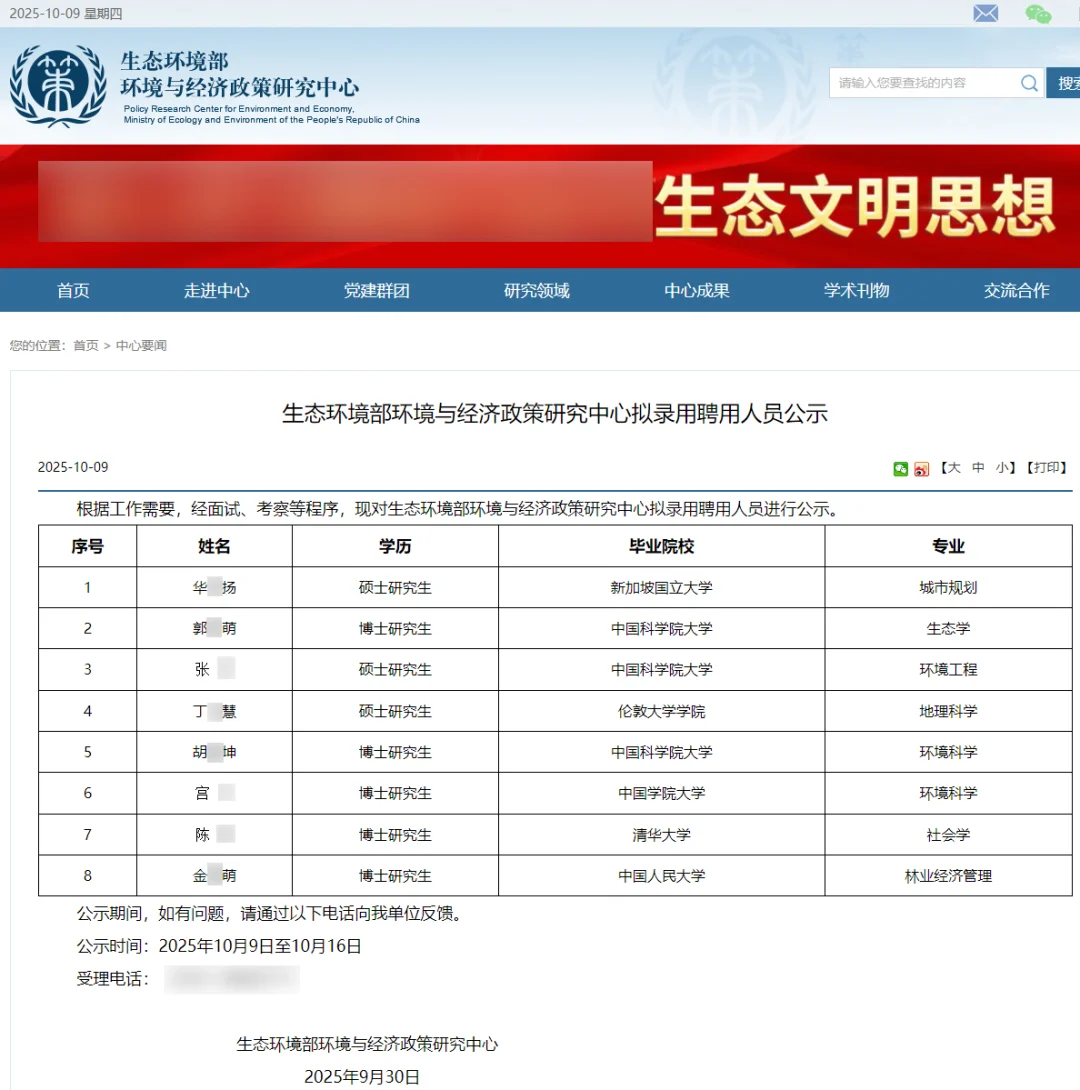
Task: Click the 姓名 column header
Action: [214, 546]
